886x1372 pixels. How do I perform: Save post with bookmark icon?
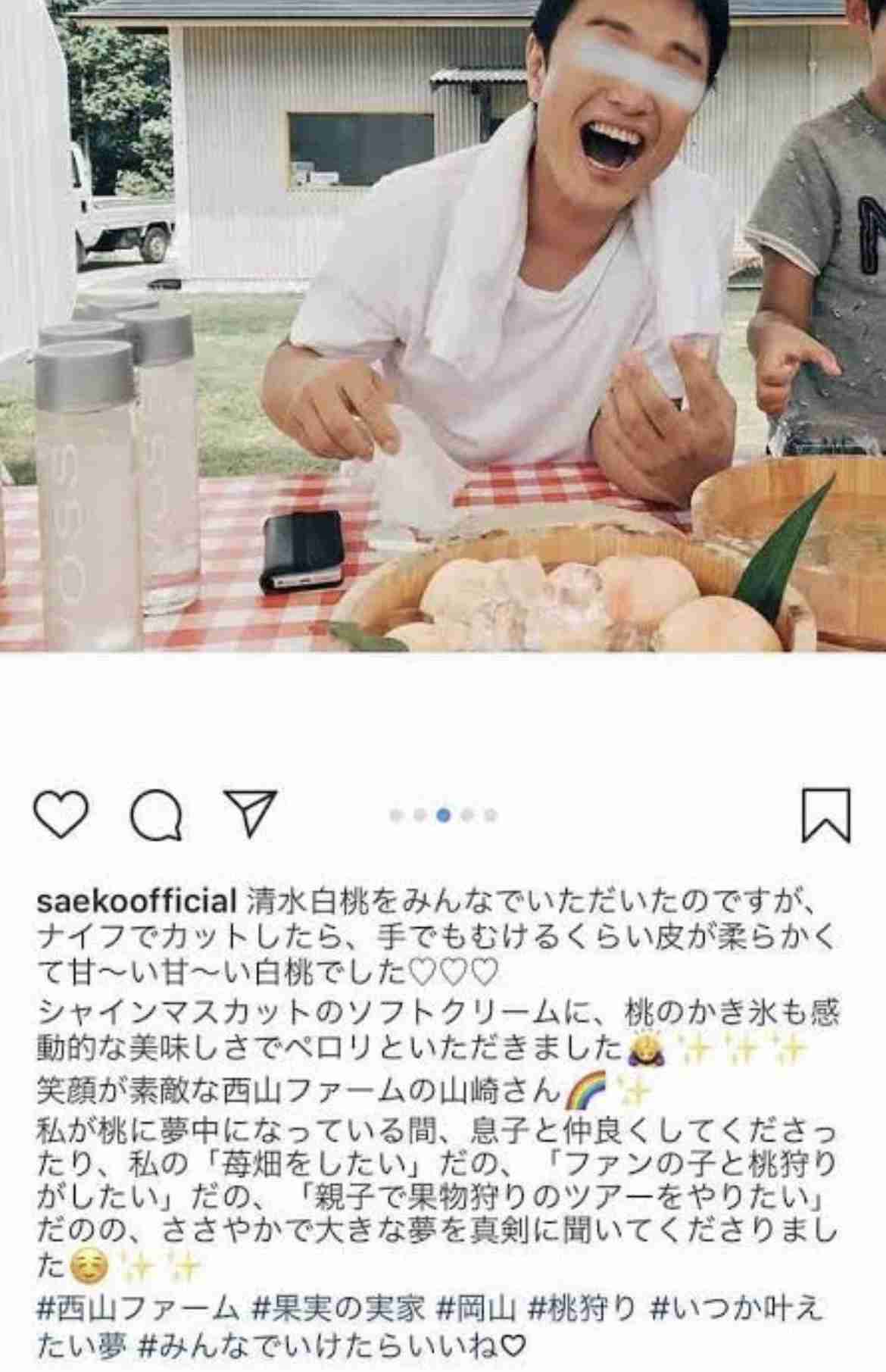825,815
